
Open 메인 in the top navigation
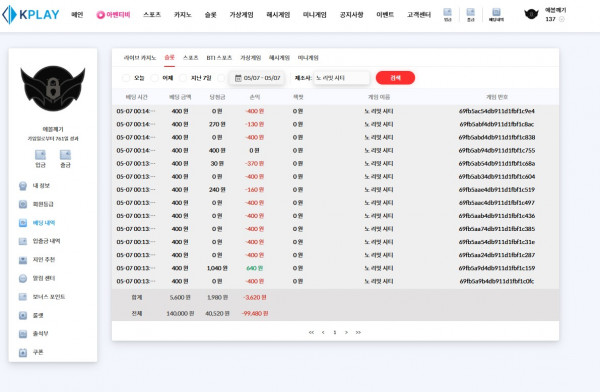[x=77, y=15]
